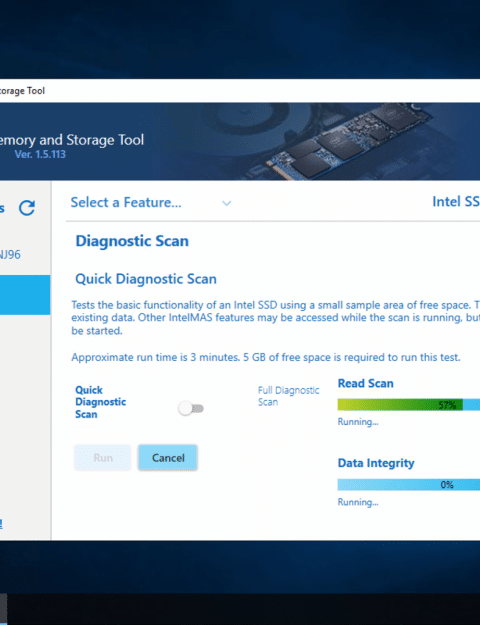The width and height of the screenshot is (480, 625).
Task: Click the Intel SS heading at top right
Action: pyautogui.click(x=456, y=201)
